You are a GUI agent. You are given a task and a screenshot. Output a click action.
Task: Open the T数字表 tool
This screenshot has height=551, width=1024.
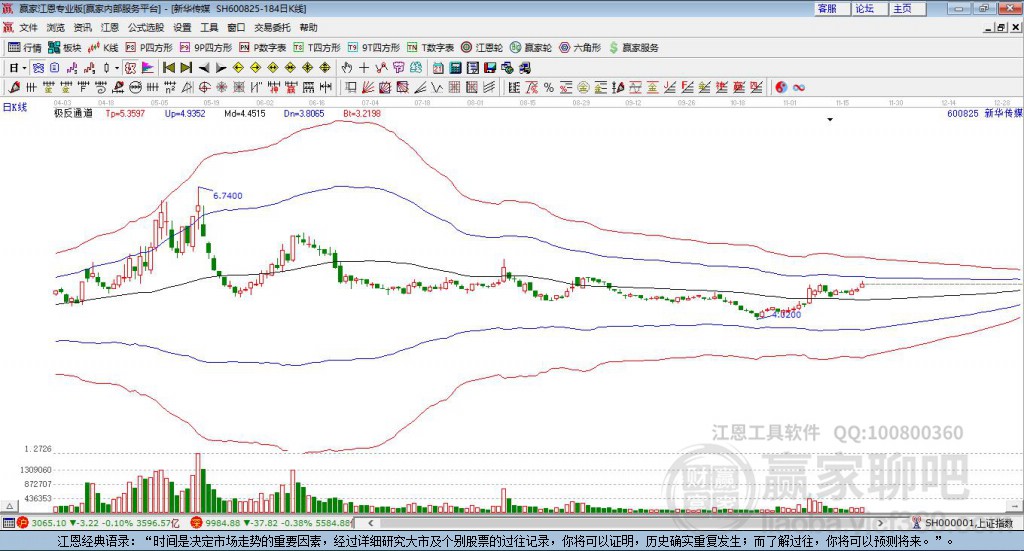(x=430, y=48)
